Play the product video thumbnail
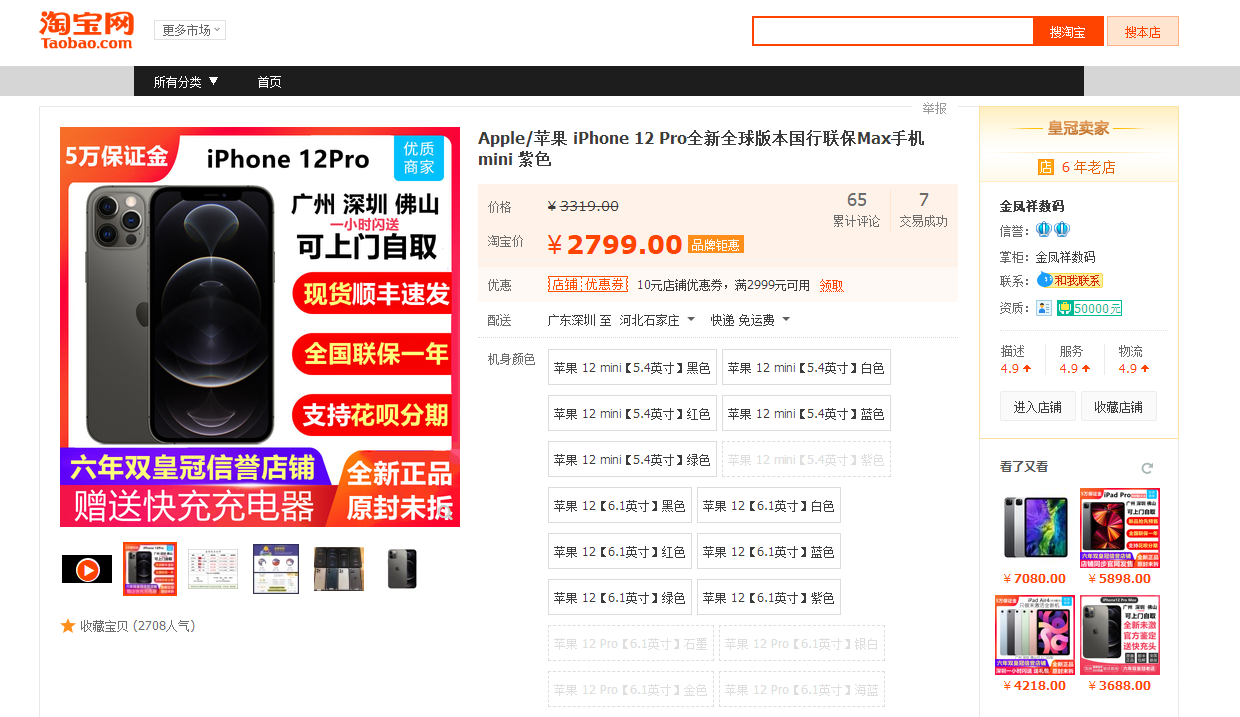This screenshot has width=1240, height=717. tap(87, 569)
